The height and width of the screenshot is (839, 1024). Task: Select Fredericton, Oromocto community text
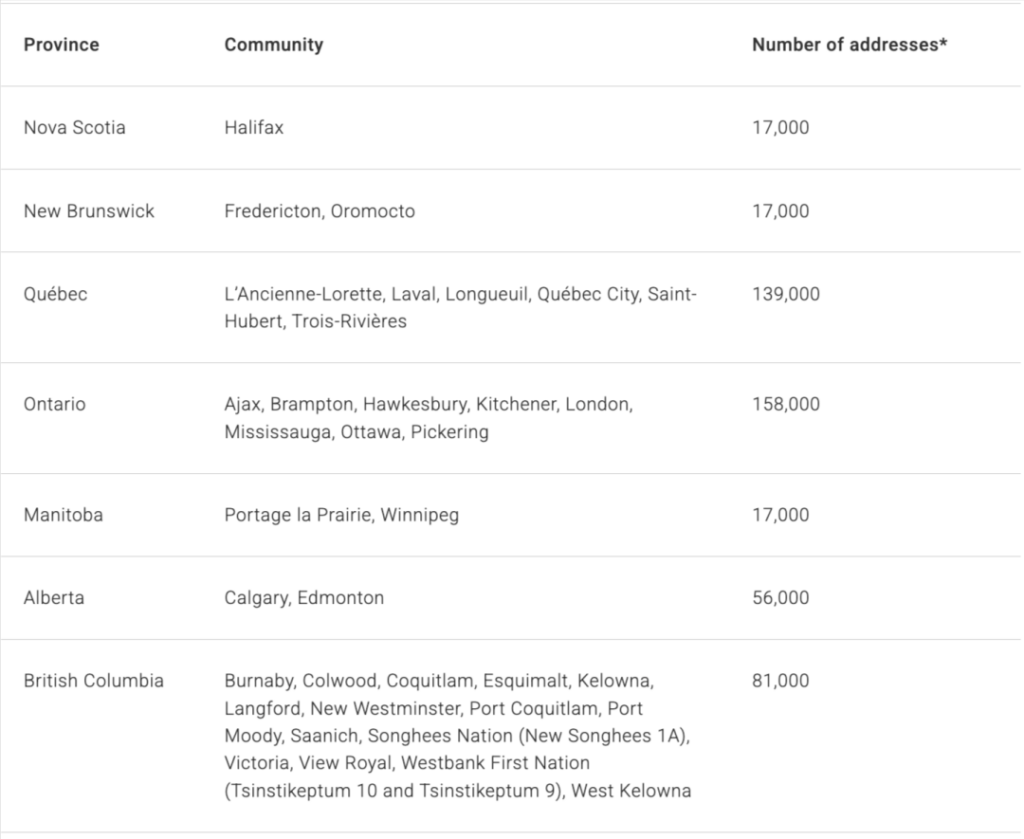pyautogui.click(x=319, y=211)
